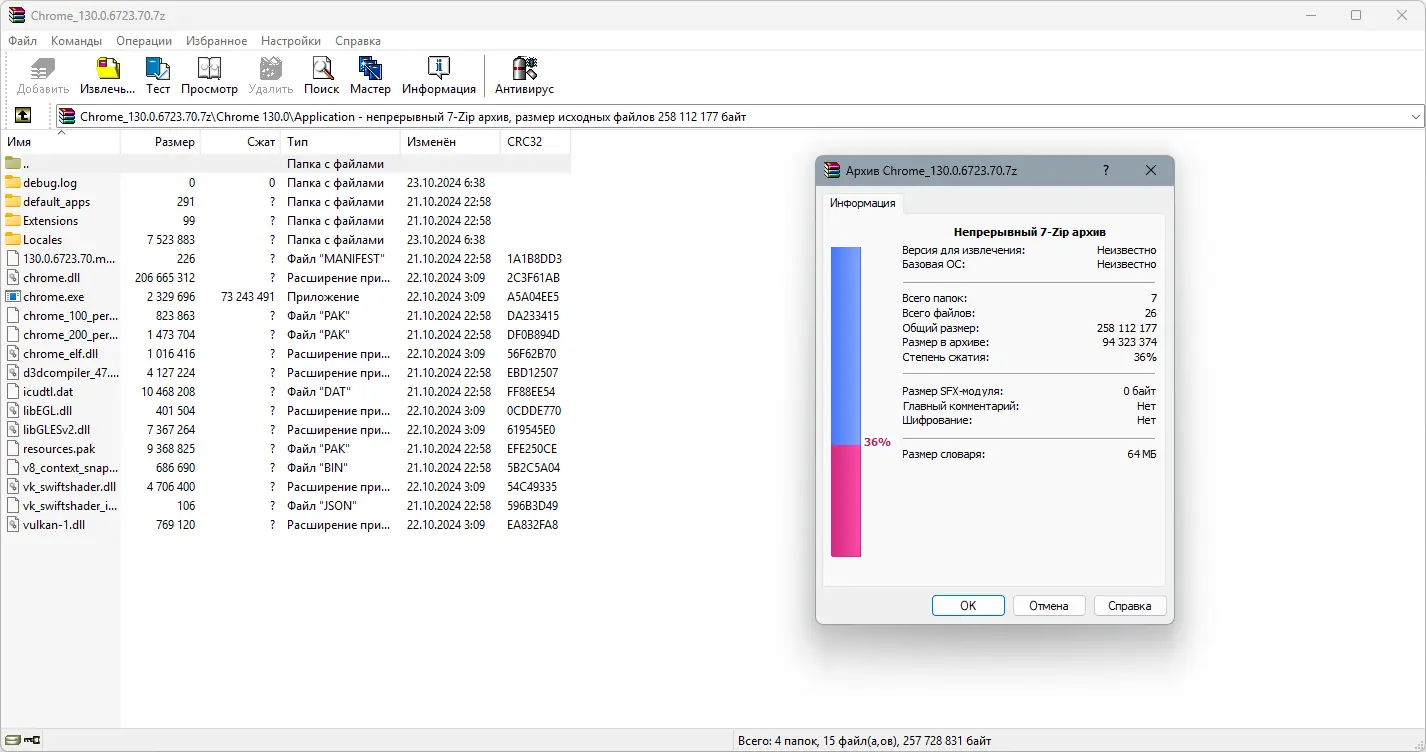Select the icudtl.dat file icon
Screen dimensions: 1426x752
13,391
